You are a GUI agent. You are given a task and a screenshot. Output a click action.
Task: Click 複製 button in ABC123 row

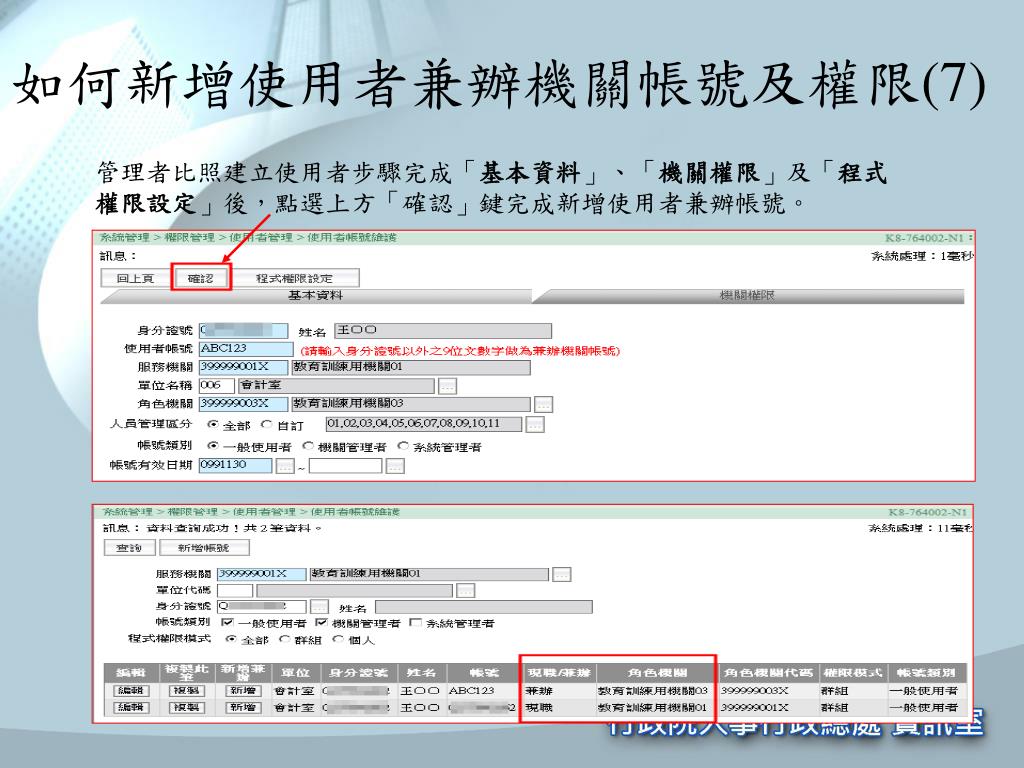[x=187, y=691]
